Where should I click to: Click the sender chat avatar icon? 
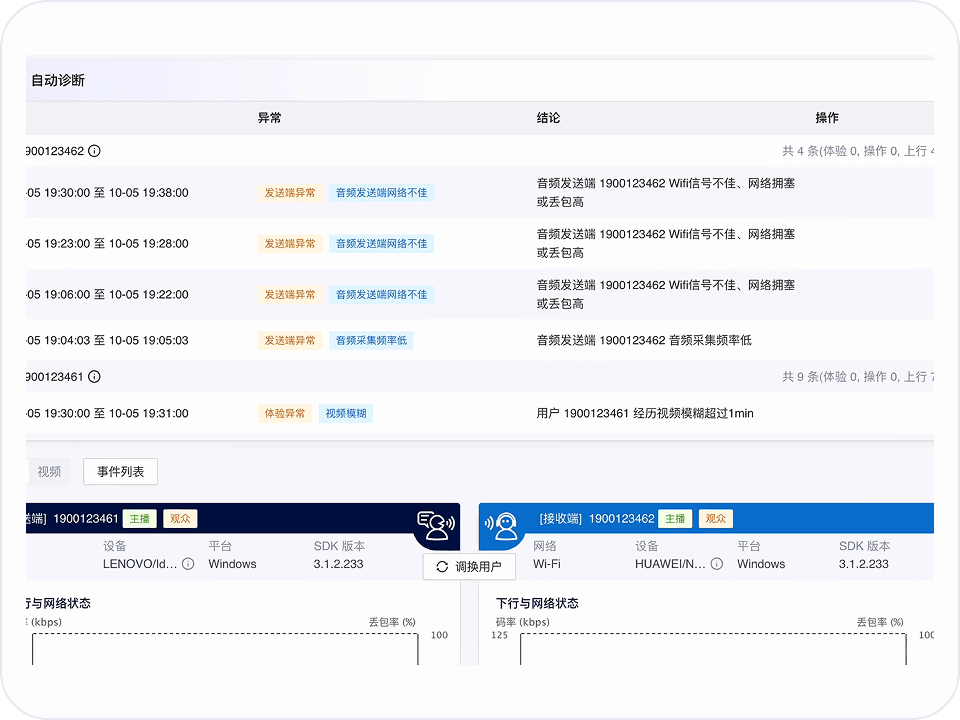pyautogui.click(x=436, y=525)
